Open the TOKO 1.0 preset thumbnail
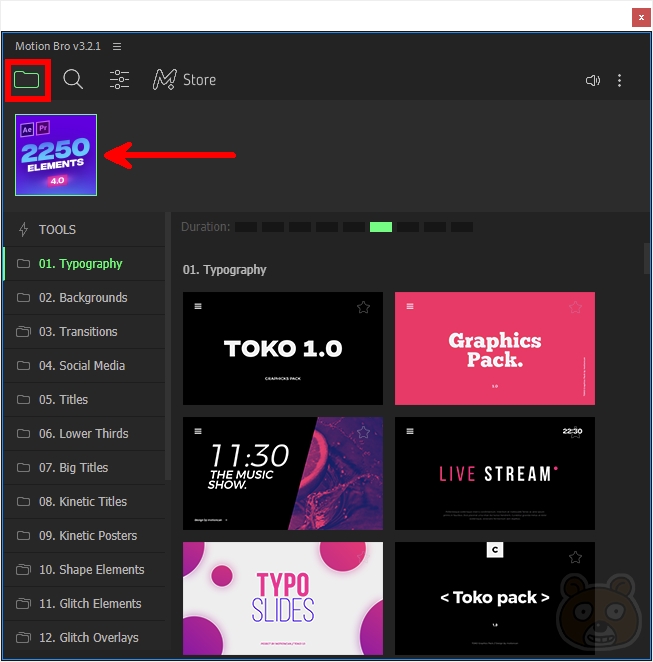Image resolution: width=653 pixels, height=662 pixels. (x=283, y=348)
